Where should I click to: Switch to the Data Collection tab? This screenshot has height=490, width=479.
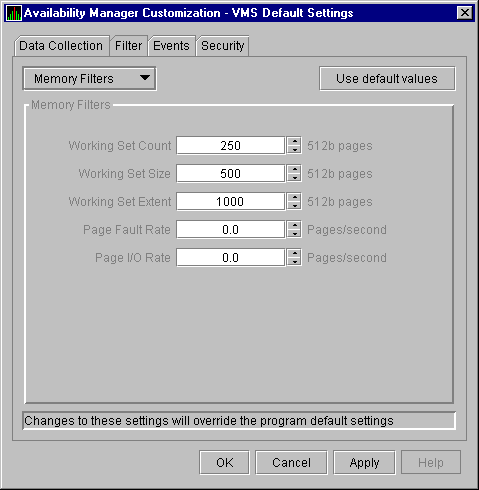(61, 46)
